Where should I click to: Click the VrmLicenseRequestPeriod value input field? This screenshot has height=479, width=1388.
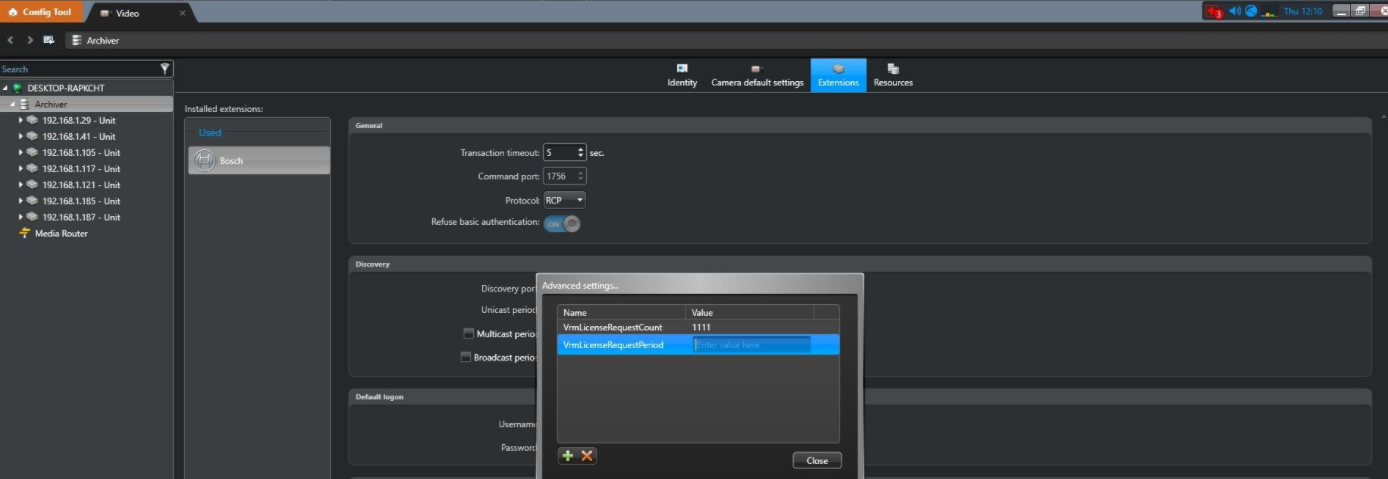tap(751, 345)
